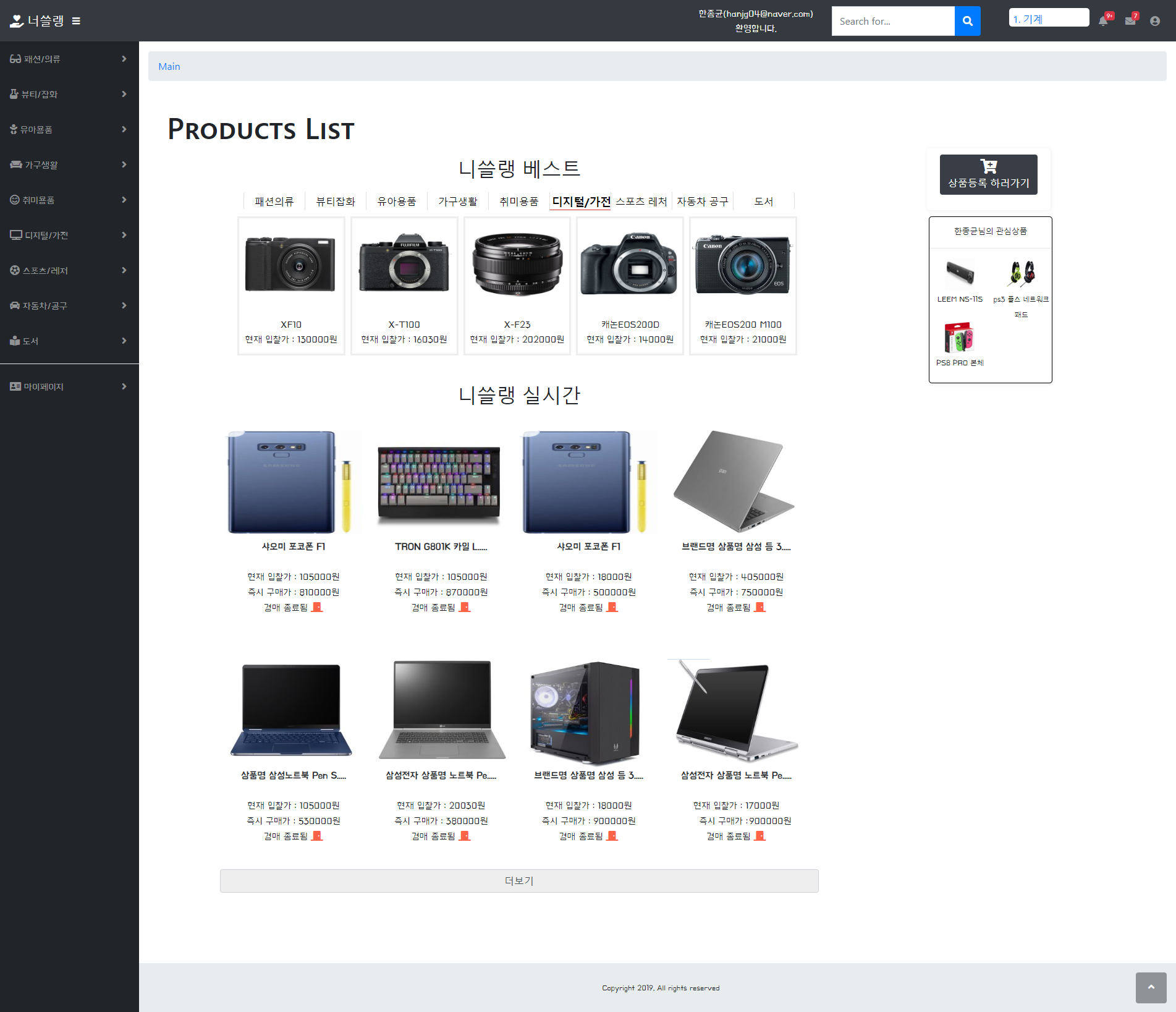
Task: Select the 뷰티잡화 best tab
Action: (x=336, y=202)
